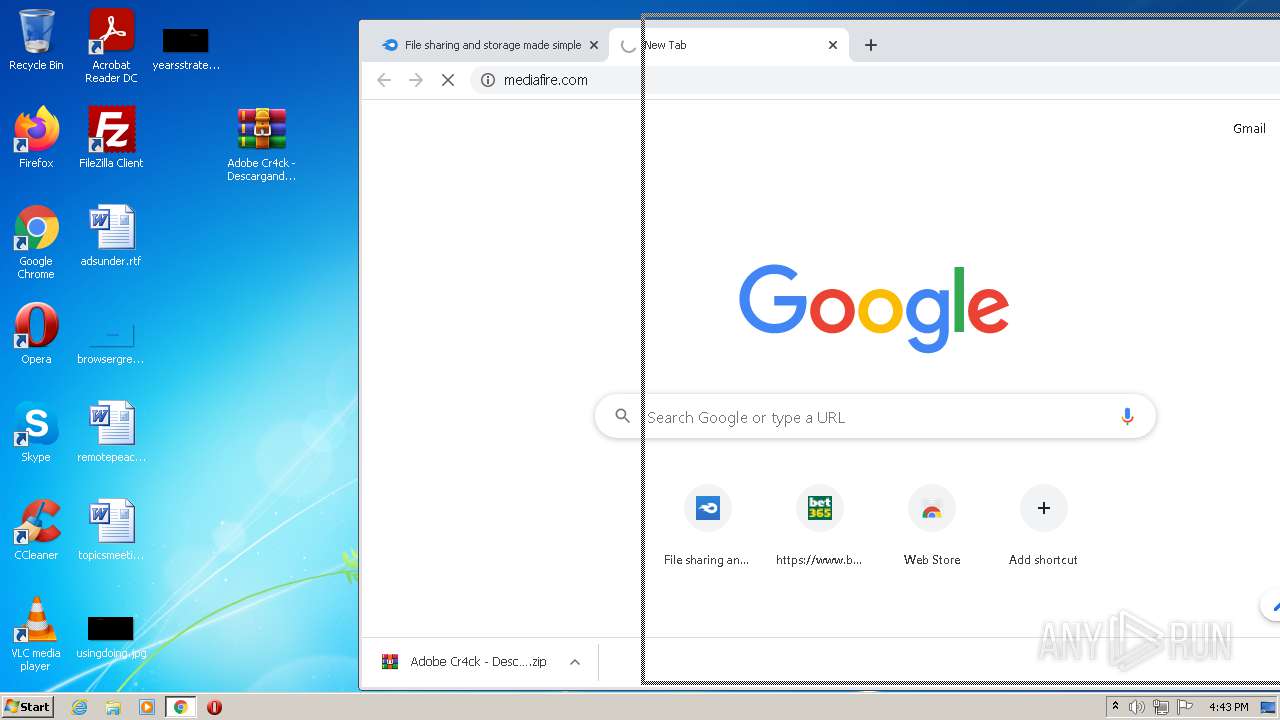Open Action Center flag in tray
Image resolution: width=1280 pixels, height=720 pixels.
[x=1185, y=707]
